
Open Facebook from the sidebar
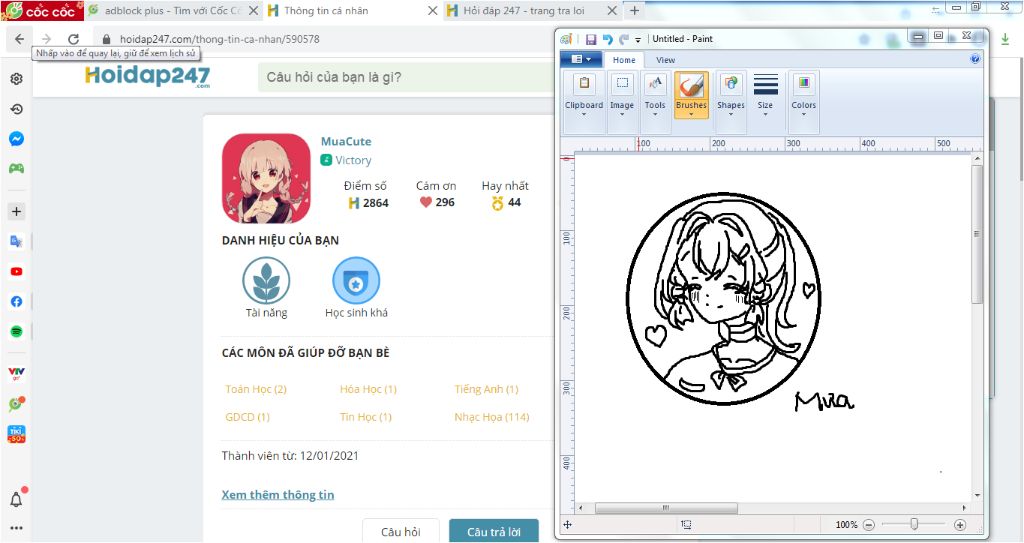(16, 301)
